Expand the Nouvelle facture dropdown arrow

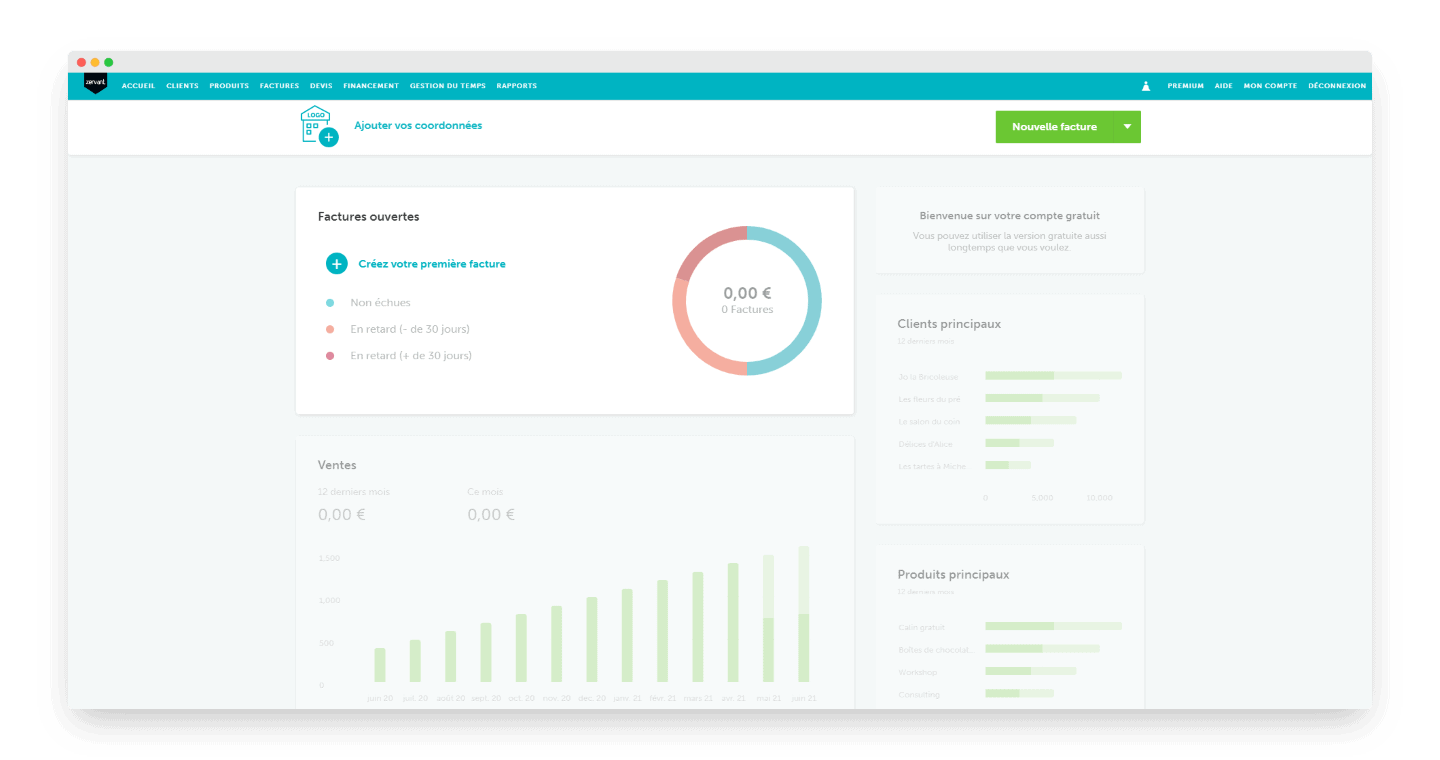pos(1127,127)
